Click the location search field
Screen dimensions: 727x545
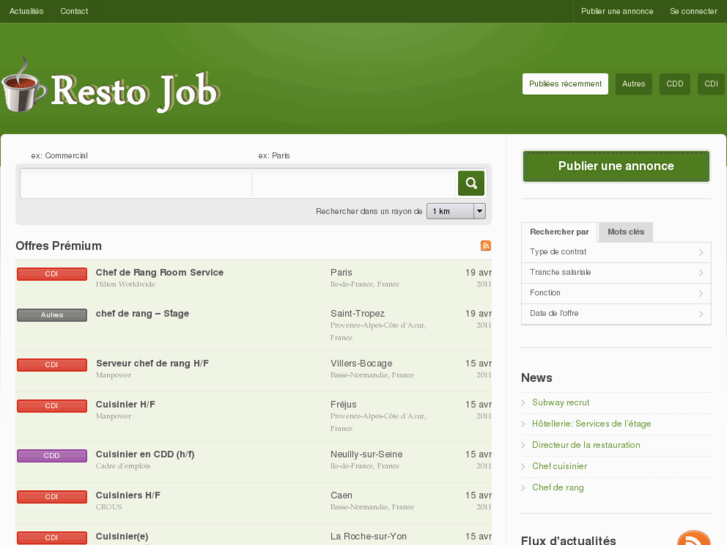pyautogui.click(x=355, y=184)
